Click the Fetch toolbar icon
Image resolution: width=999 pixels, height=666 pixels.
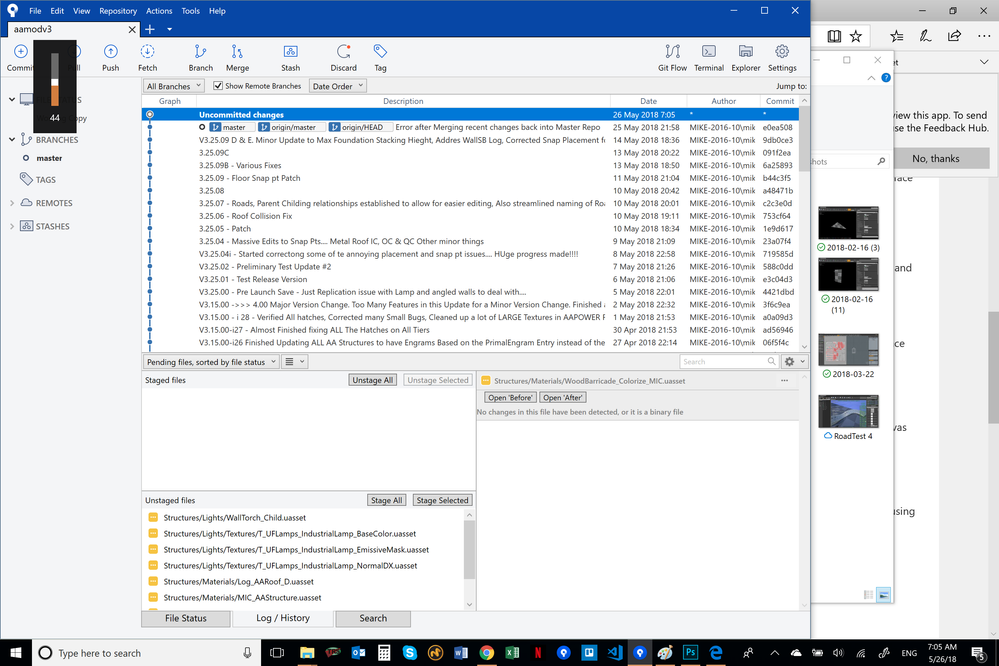(x=147, y=52)
